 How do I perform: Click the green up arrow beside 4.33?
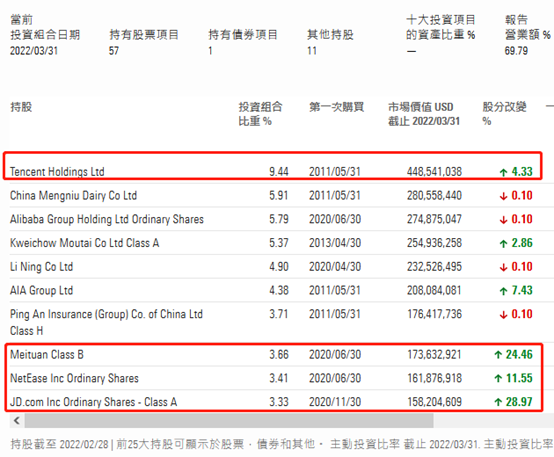[x=503, y=172]
